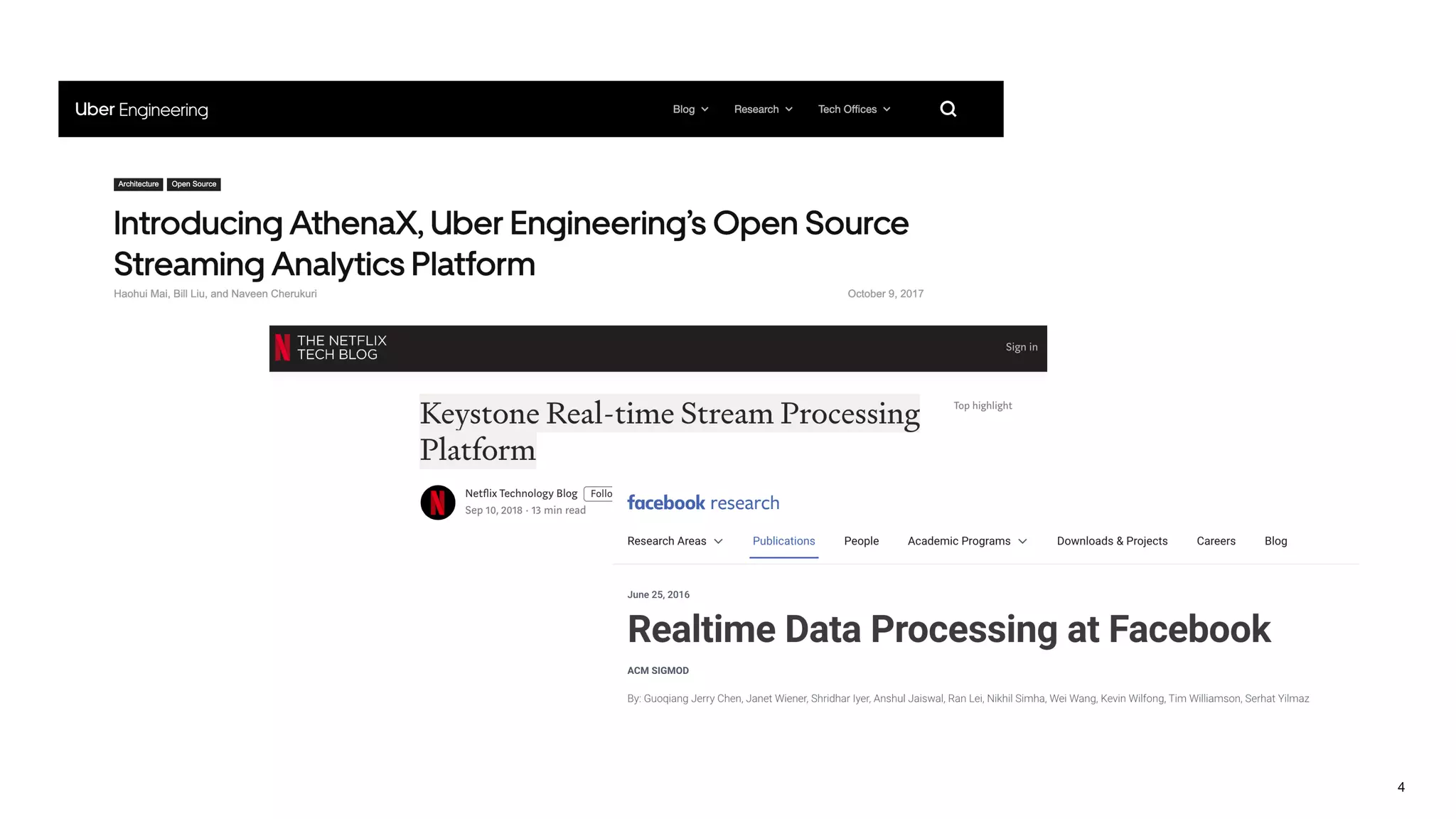The height and width of the screenshot is (819, 1456).
Task: Open the Blog tab on facebook research
Action: point(1275,541)
